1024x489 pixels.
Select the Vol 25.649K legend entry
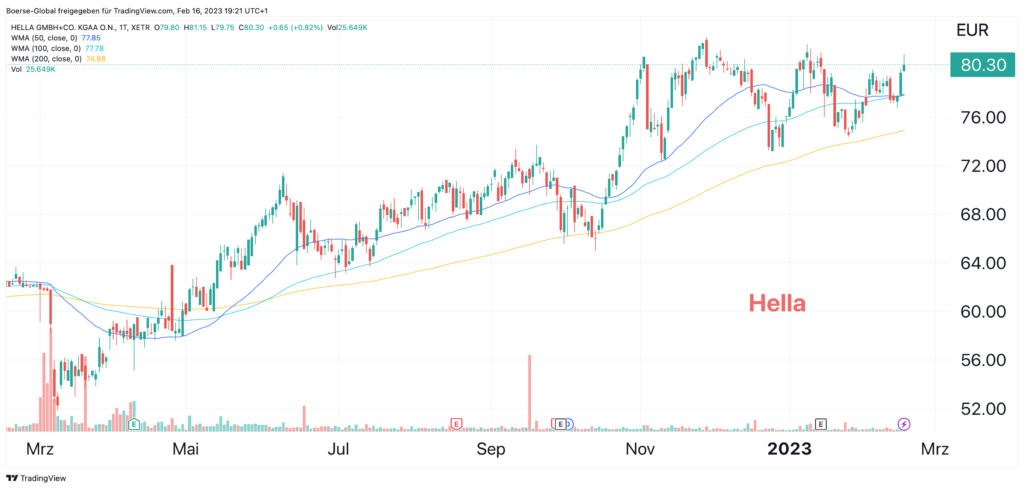tap(33, 69)
